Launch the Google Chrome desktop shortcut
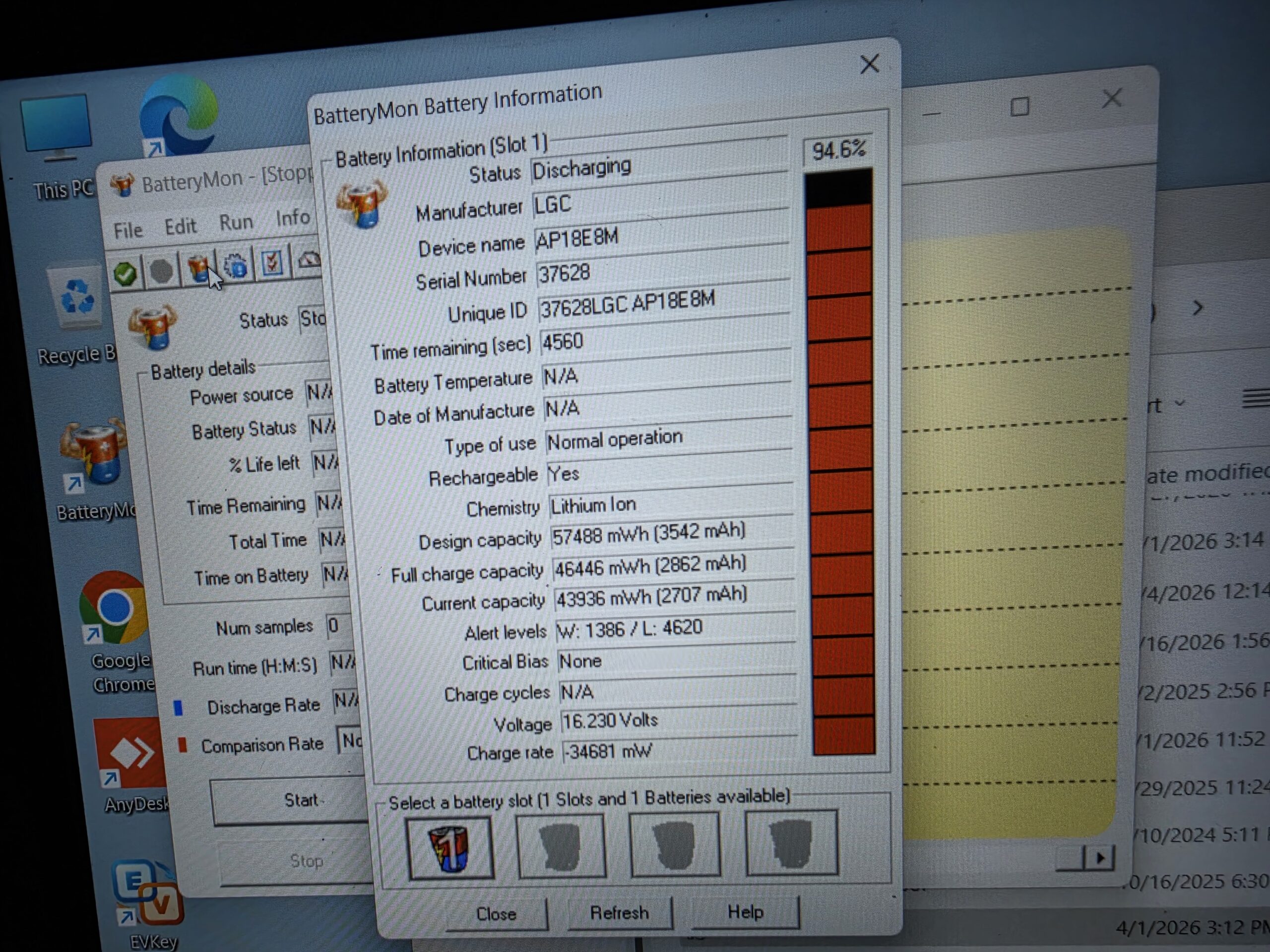This screenshot has height=952, width=1270. 117,631
